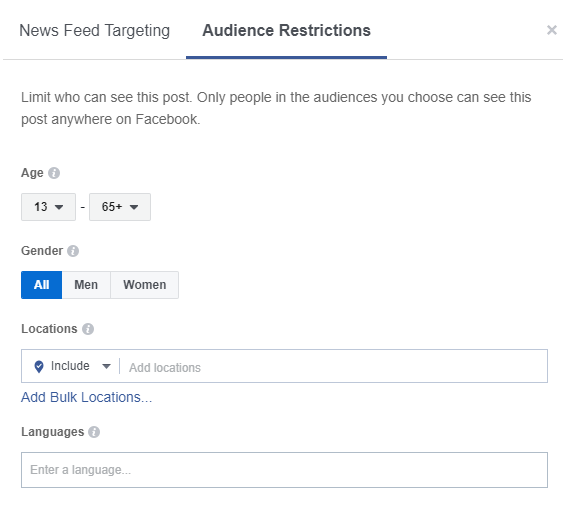This screenshot has width=563, height=505.
Task: Click the Gender info icon
Action: 73,251
